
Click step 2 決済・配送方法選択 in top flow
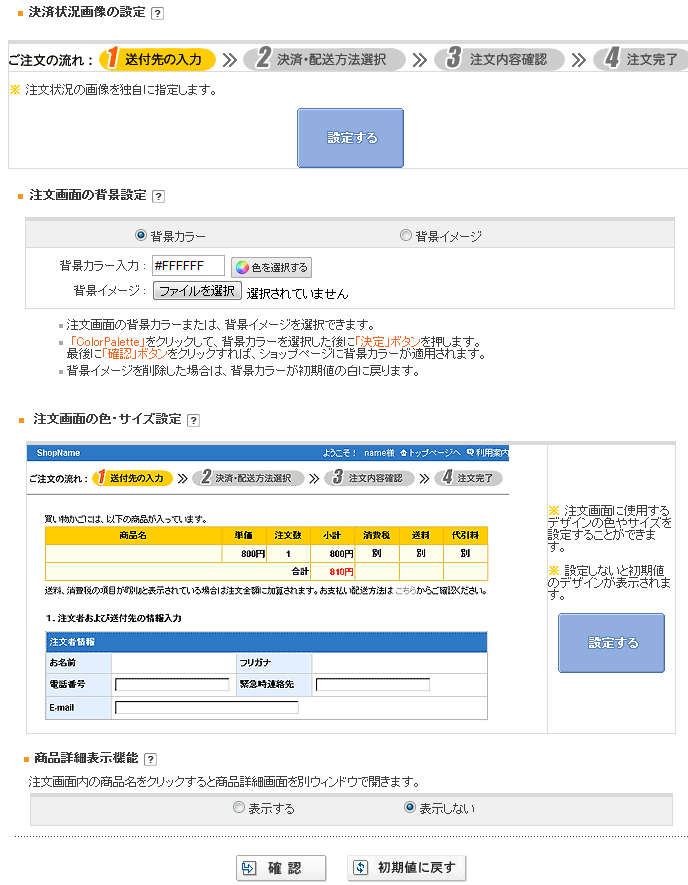324,59
